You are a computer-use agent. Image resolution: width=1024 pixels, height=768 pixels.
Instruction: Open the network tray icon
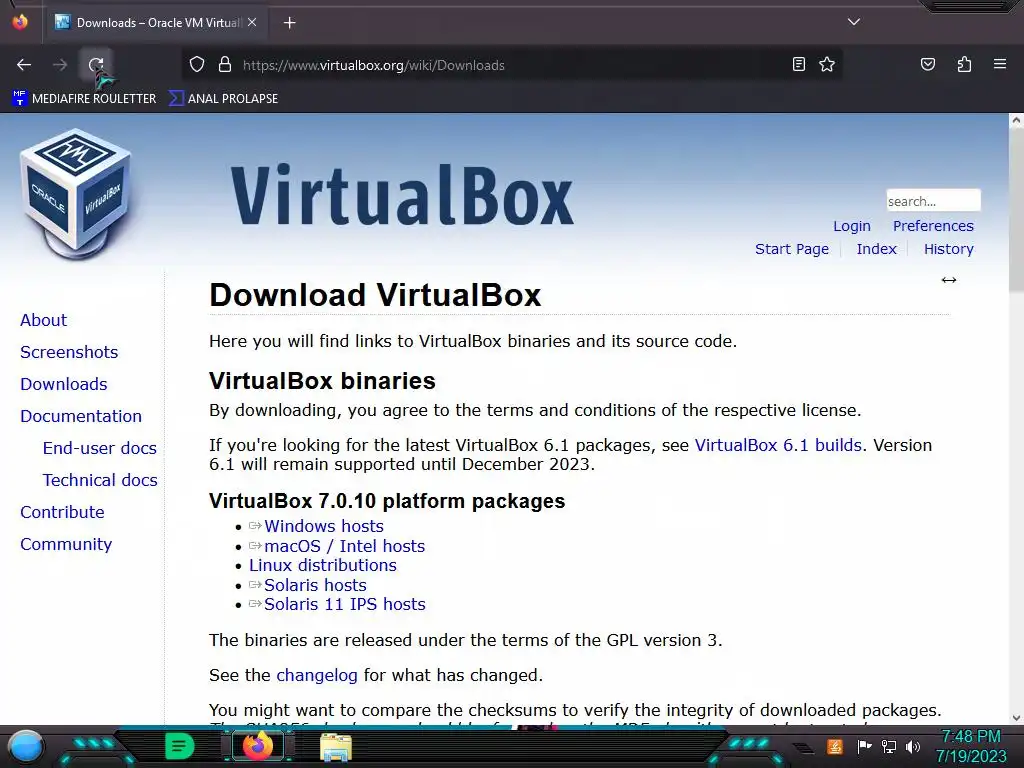[x=888, y=746]
